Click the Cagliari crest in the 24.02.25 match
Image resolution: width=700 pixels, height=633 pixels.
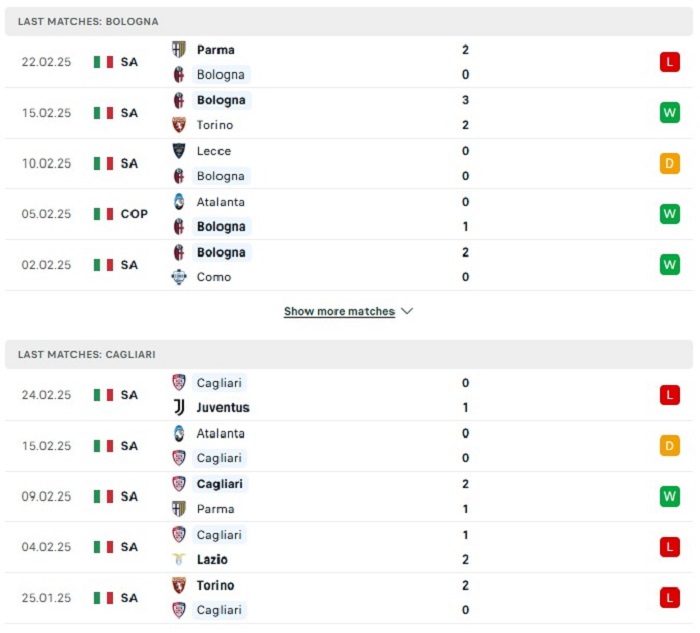click(179, 383)
